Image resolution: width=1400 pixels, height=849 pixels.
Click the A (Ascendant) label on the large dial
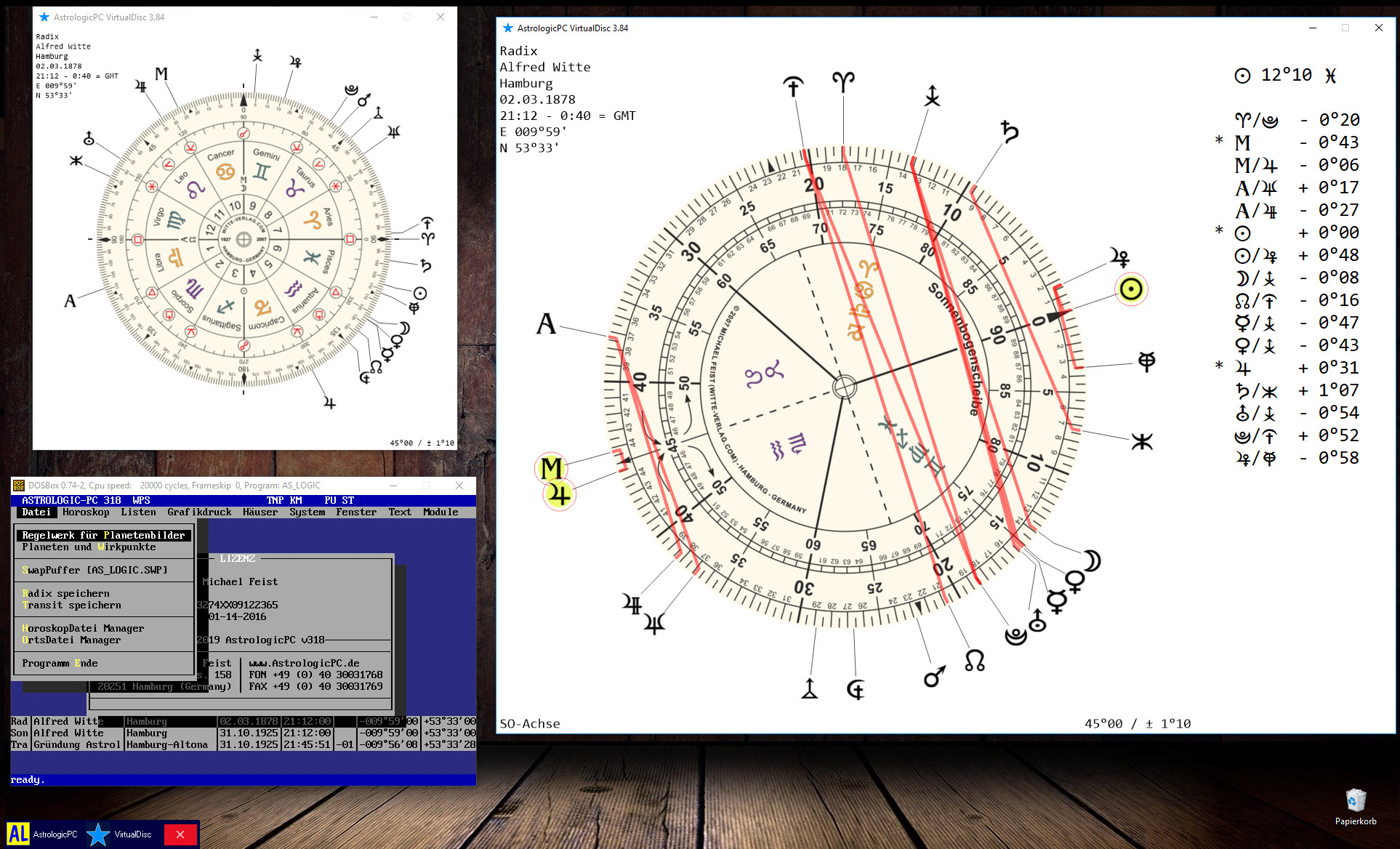click(546, 323)
